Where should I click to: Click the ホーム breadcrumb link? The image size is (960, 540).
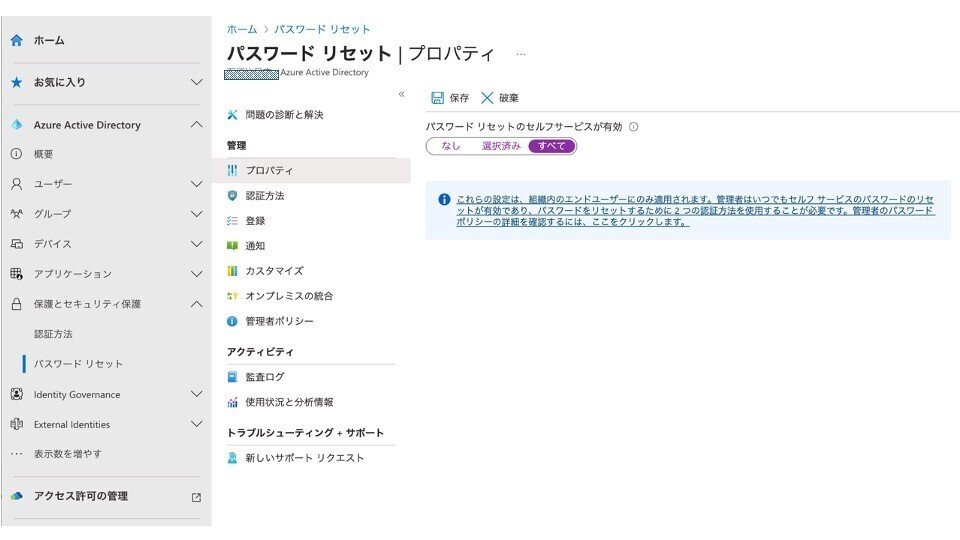tap(242, 29)
